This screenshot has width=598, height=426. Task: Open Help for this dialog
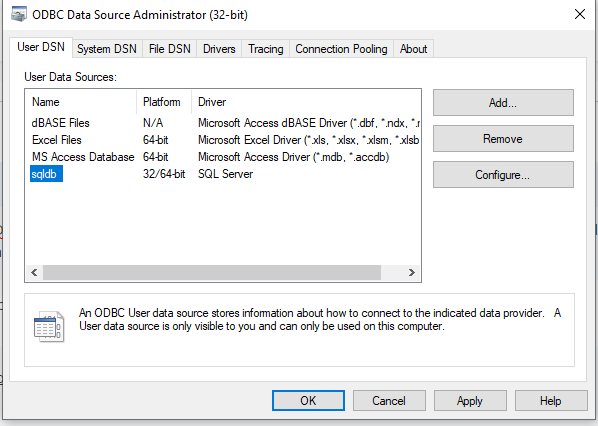[x=551, y=400]
